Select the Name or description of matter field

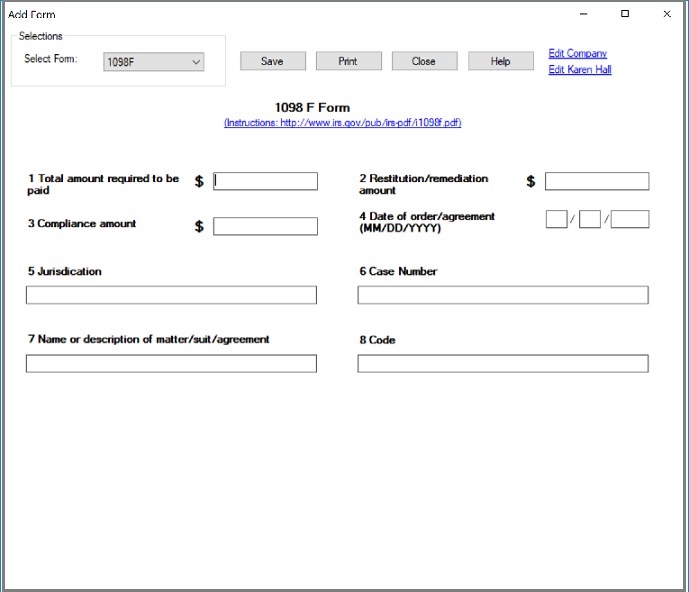(171, 364)
